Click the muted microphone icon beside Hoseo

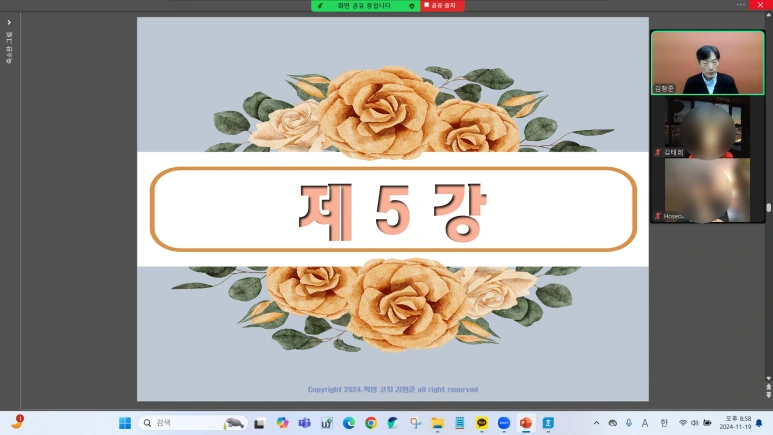pos(657,216)
